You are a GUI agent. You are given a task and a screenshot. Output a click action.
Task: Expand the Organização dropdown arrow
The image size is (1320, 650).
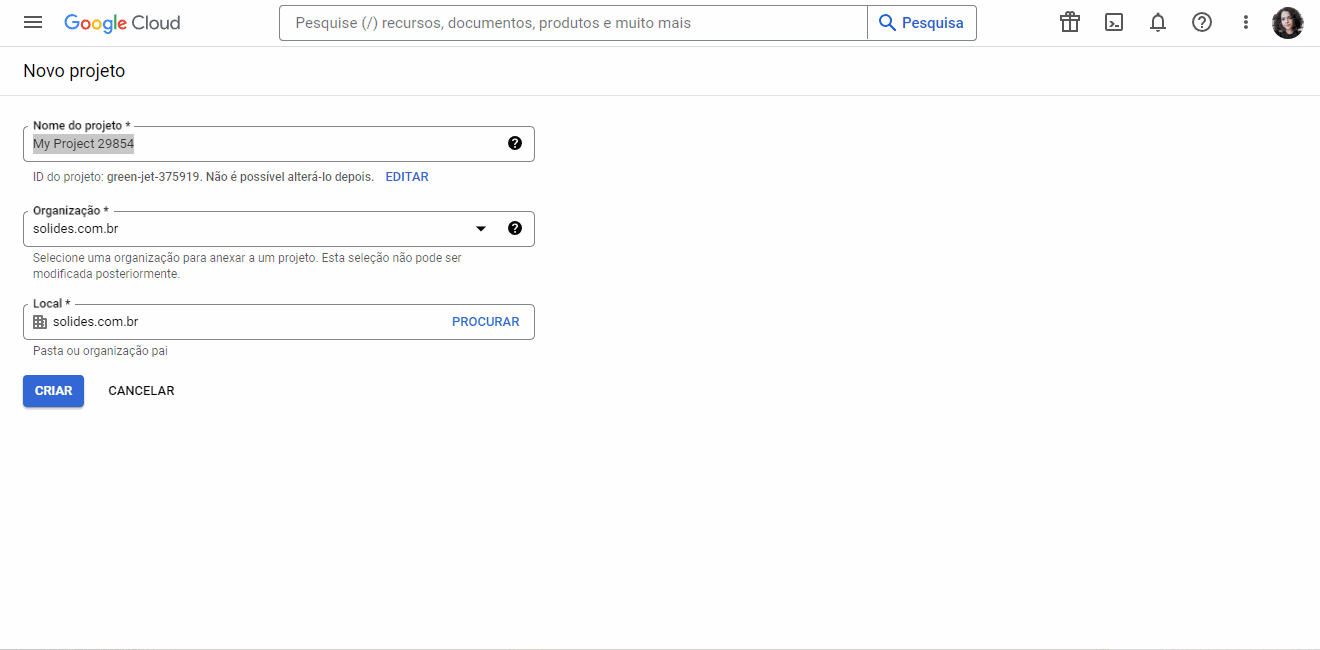481,229
